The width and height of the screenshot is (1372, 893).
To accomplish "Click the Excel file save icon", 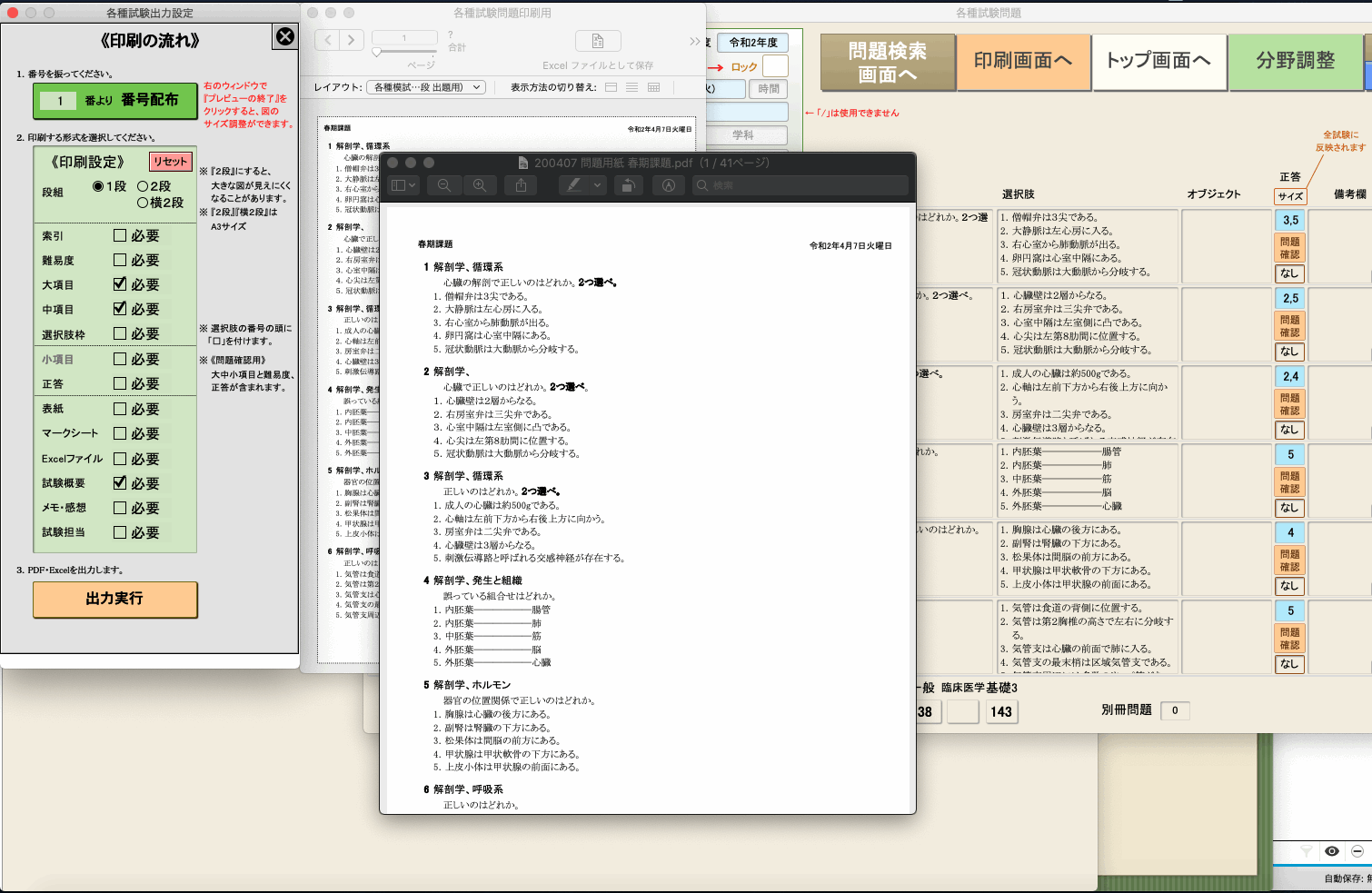I will [x=598, y=41].
